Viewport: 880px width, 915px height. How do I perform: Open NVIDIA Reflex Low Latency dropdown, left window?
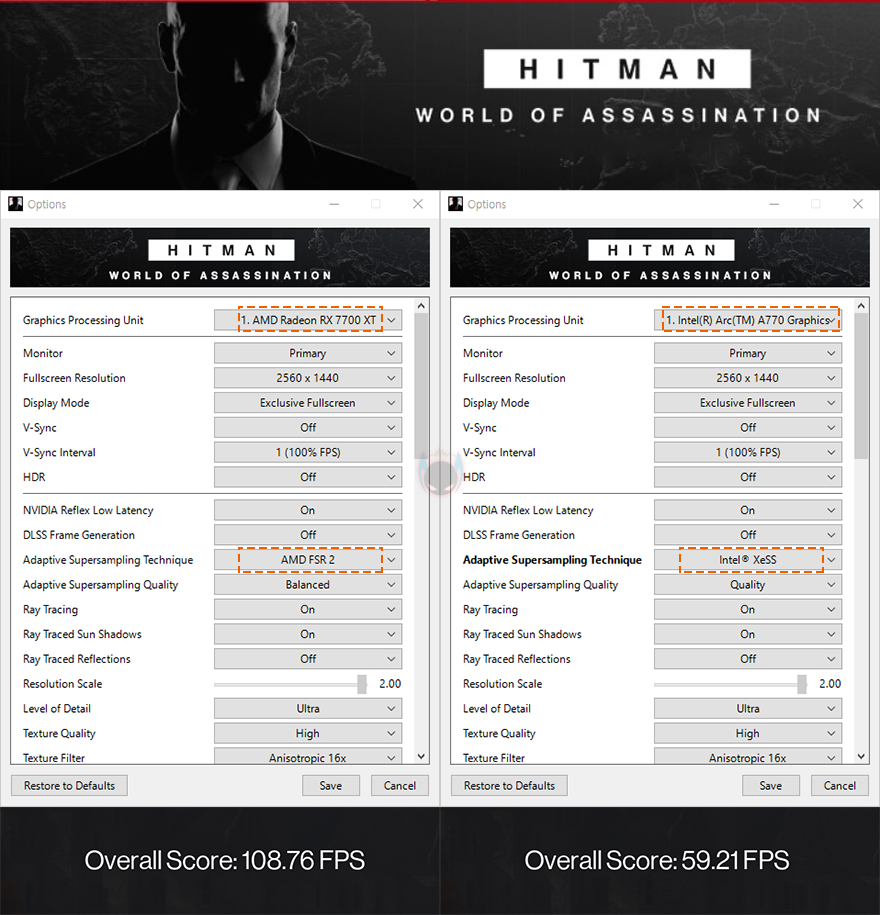point(308,510)
